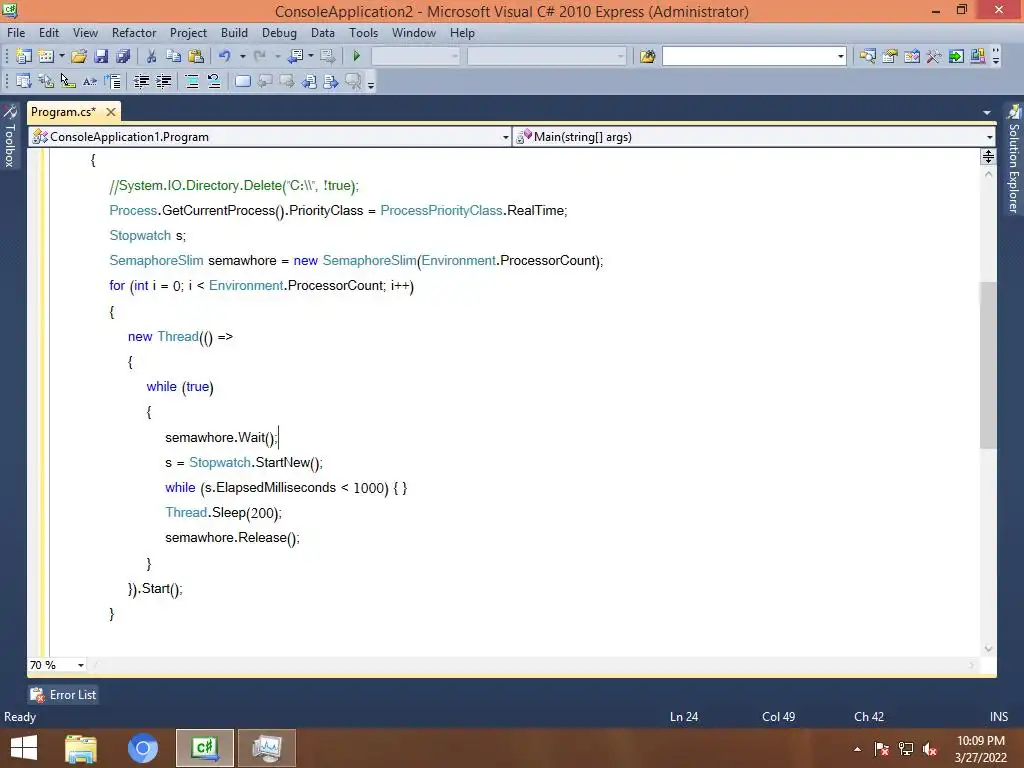
Task: Click the New Project toolbar icon
Action: [x=24, y=56]
